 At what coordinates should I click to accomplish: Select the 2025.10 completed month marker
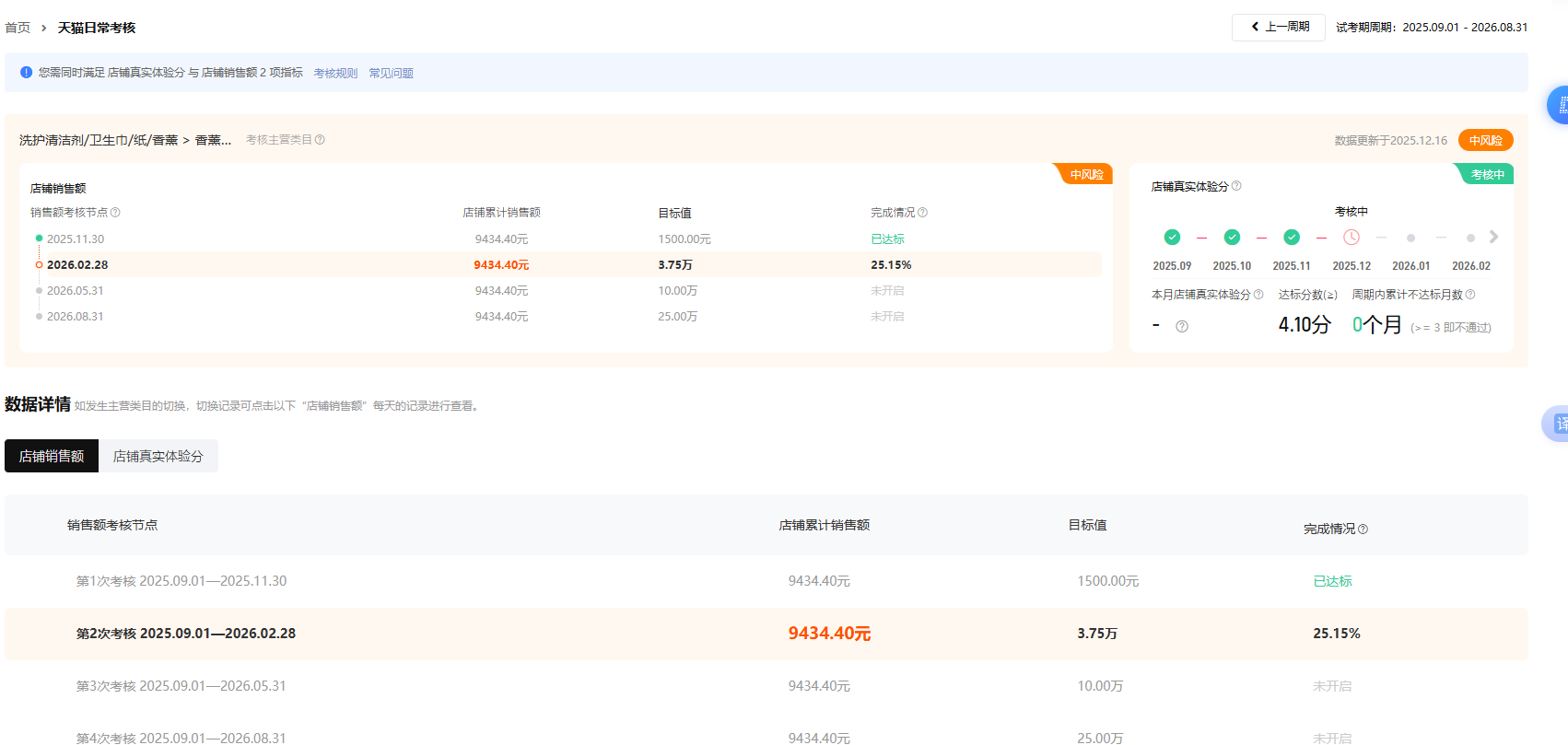[x=1232, y=238]
